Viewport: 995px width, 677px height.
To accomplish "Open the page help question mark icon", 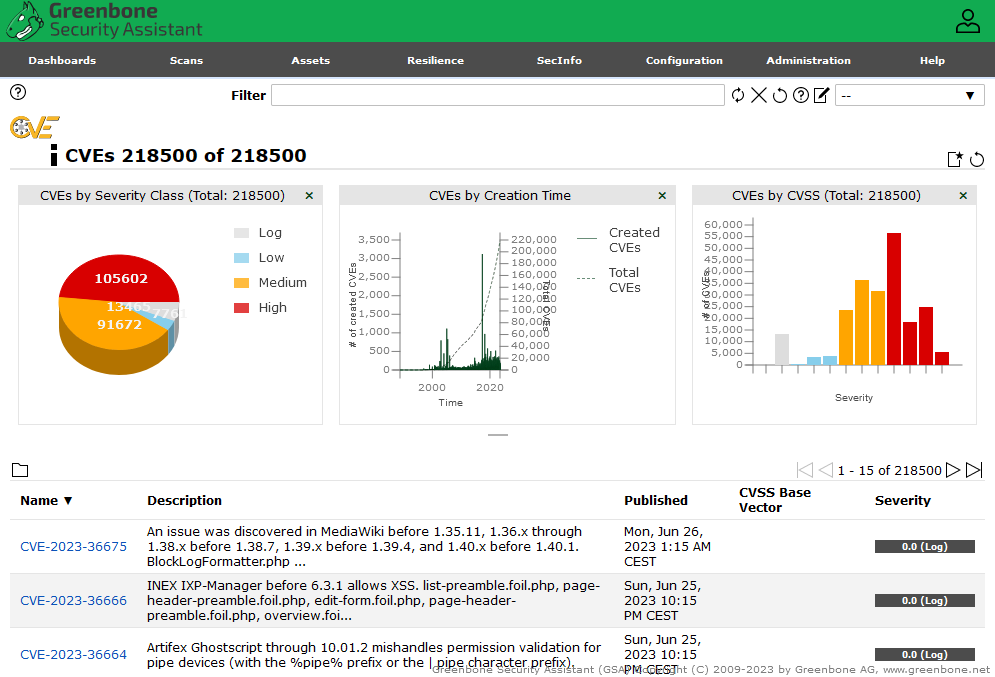I will 18,93.
